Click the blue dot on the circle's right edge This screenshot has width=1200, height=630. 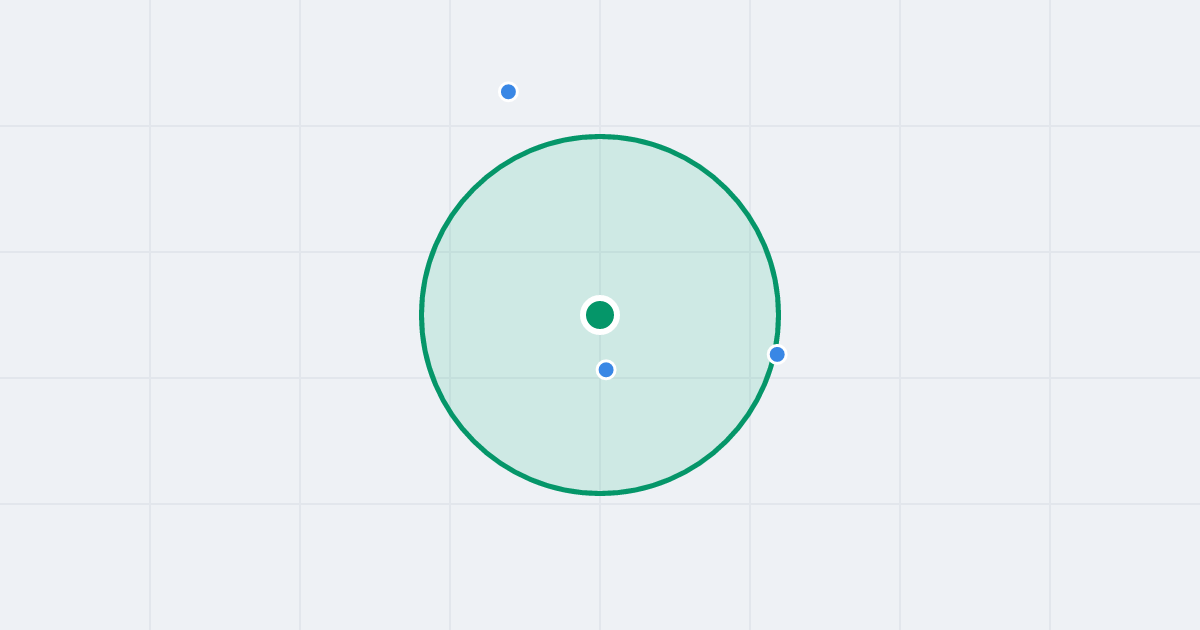click(x=777, y=354)
